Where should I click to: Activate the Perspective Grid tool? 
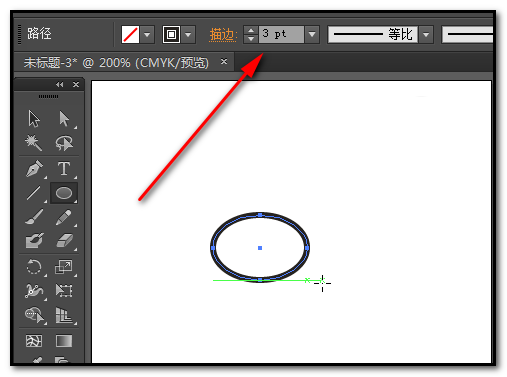click(x=64, y=315)
